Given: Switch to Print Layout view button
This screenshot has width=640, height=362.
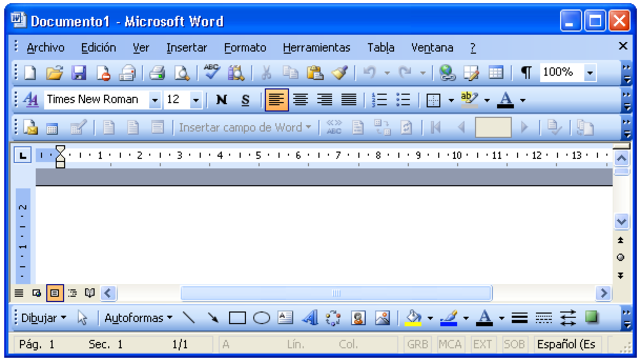Looking at the screenshot, I should (55, 293).
